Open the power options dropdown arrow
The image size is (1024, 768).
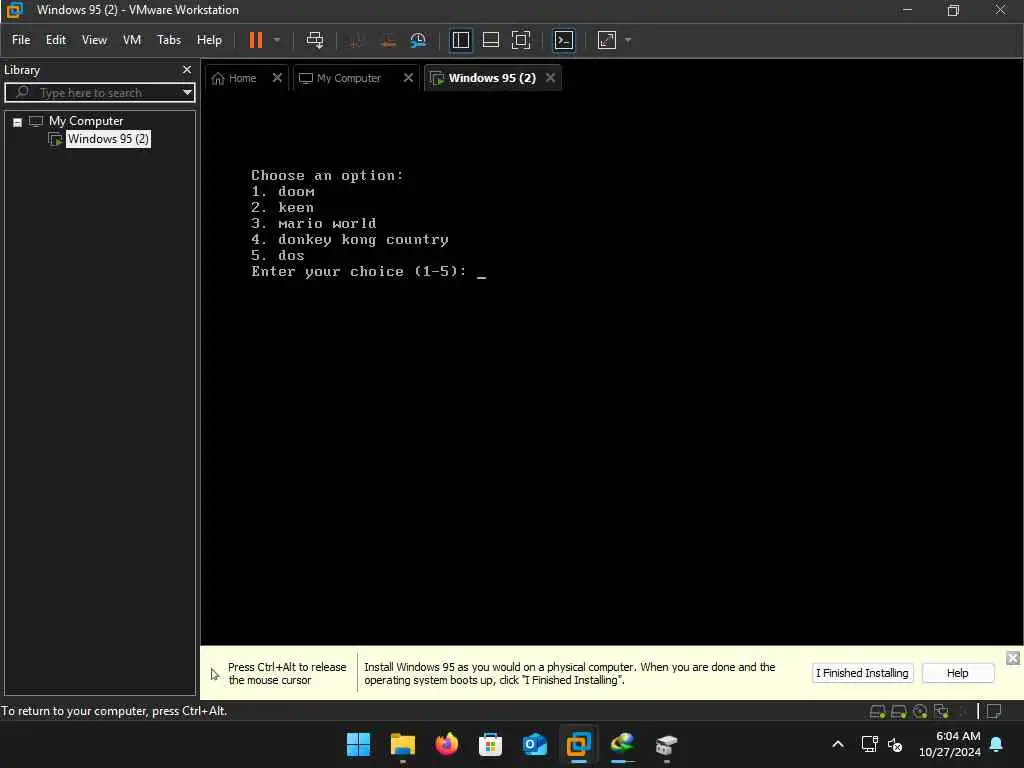pos(277,40)
